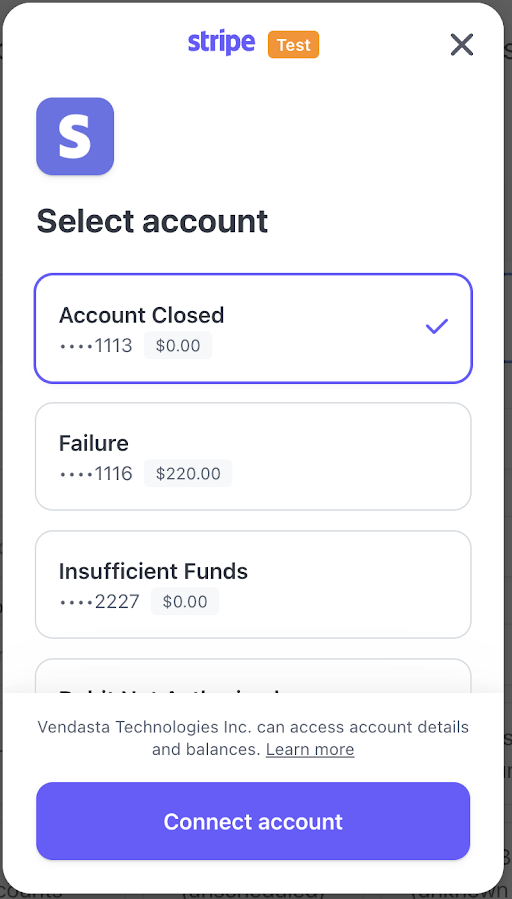
Task: Open the Learn more link
Action: tap(310, 749)
